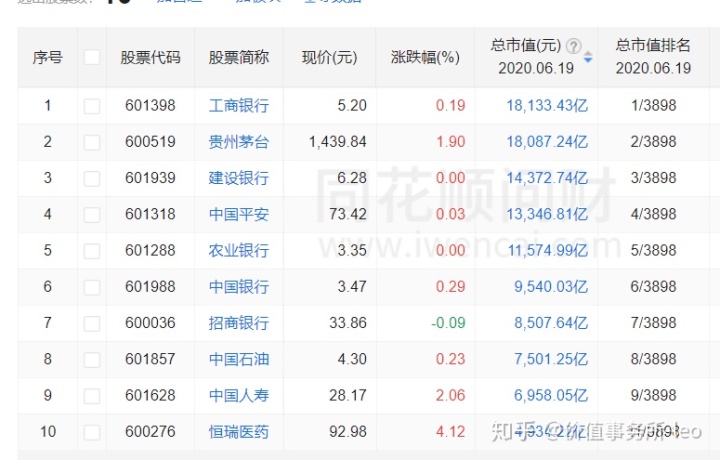Image resolution: width=720 pixels, height=460 pixels.
Task: Click market value 11,574.99亿
Action: tap(548, 251)
